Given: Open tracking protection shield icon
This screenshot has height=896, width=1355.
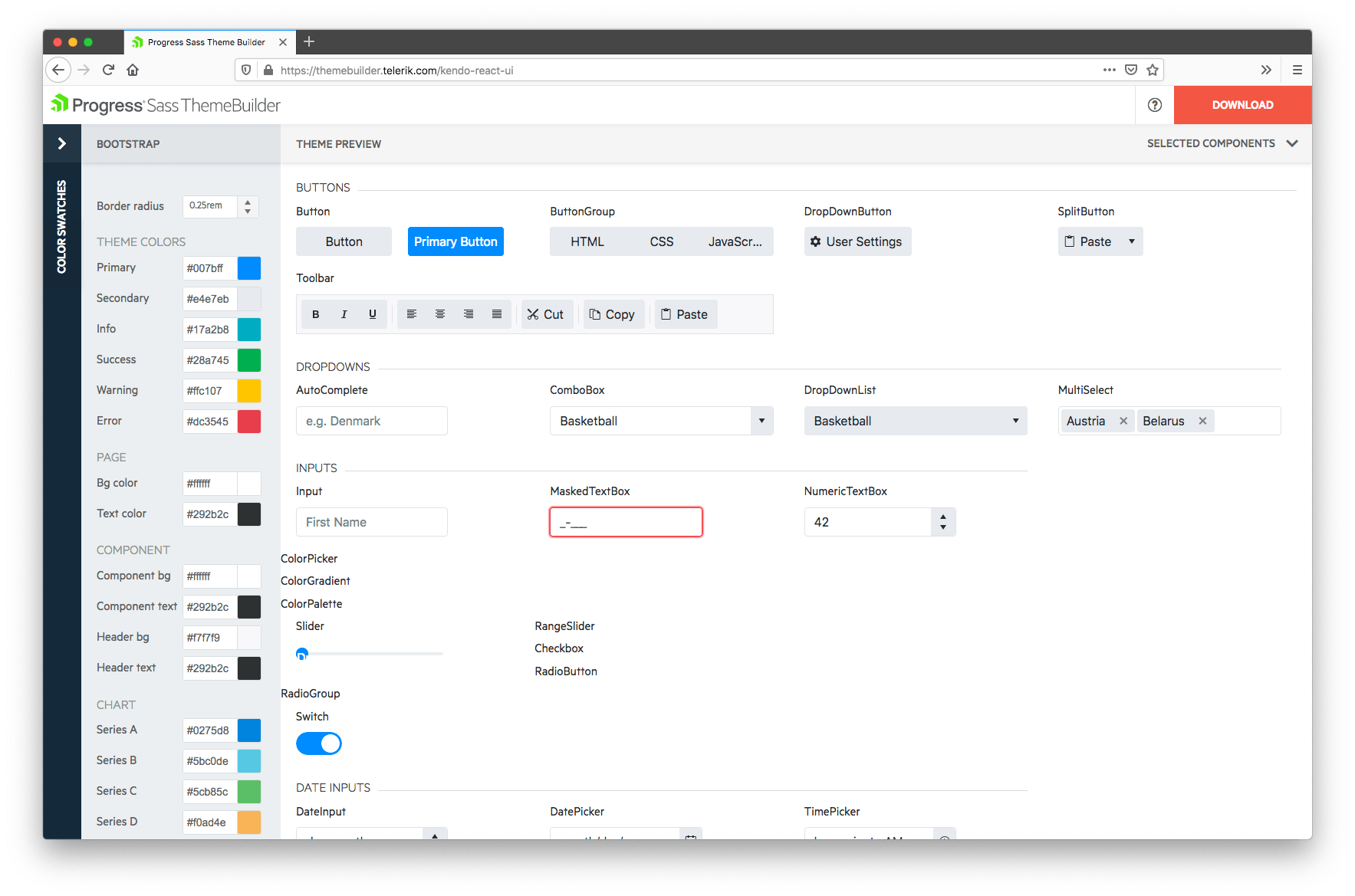Looking at the screenshot, I should (x=246, y=70).
